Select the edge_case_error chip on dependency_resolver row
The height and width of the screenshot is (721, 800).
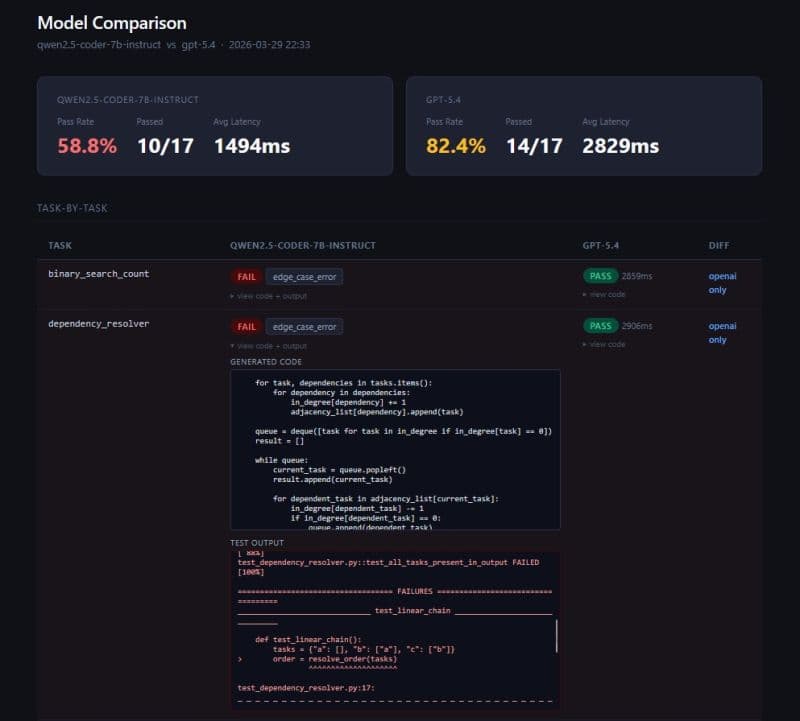click(x=303, y=326)
